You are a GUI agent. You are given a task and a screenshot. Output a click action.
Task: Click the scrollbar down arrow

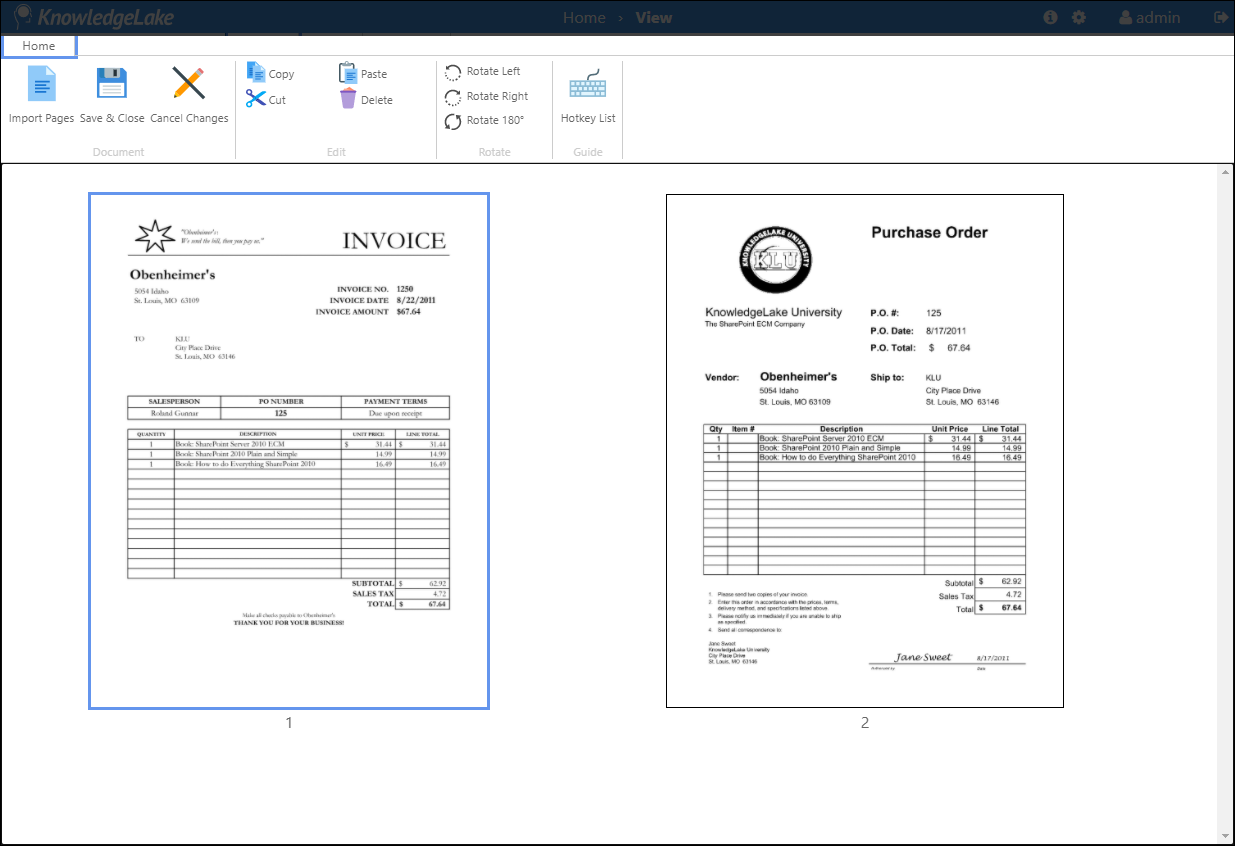coord(1225,835)
